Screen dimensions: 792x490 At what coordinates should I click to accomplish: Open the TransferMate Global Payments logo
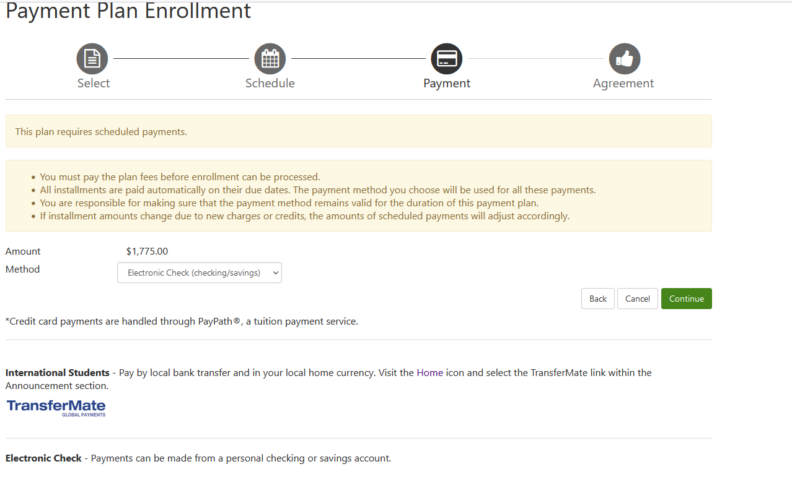(x=56, y=407)
